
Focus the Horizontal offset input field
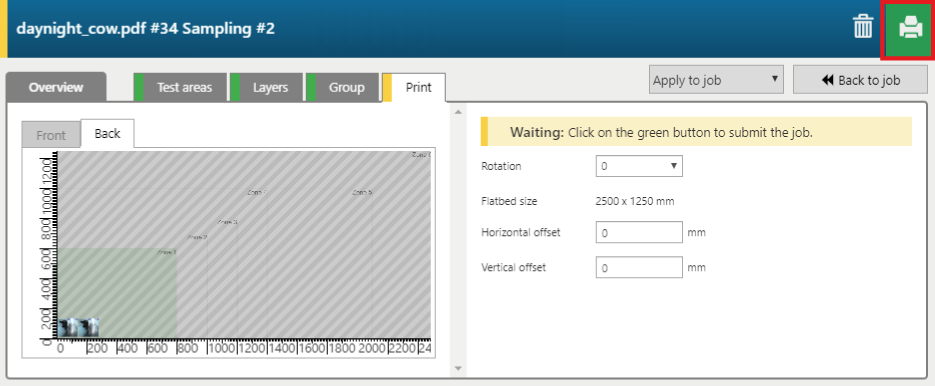pos(639,232)
